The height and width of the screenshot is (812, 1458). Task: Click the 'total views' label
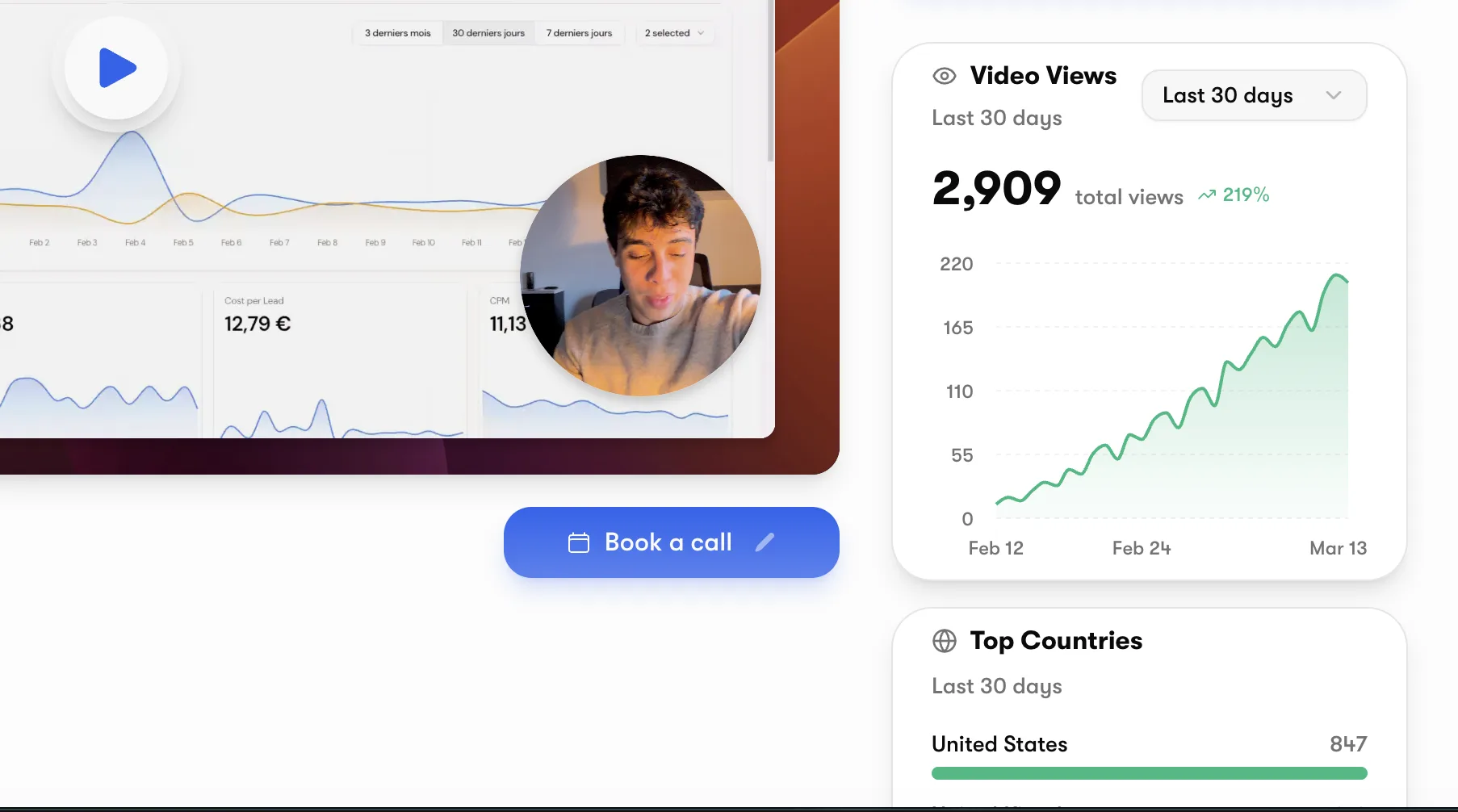pyautogui.click(x=1129, y=197)
